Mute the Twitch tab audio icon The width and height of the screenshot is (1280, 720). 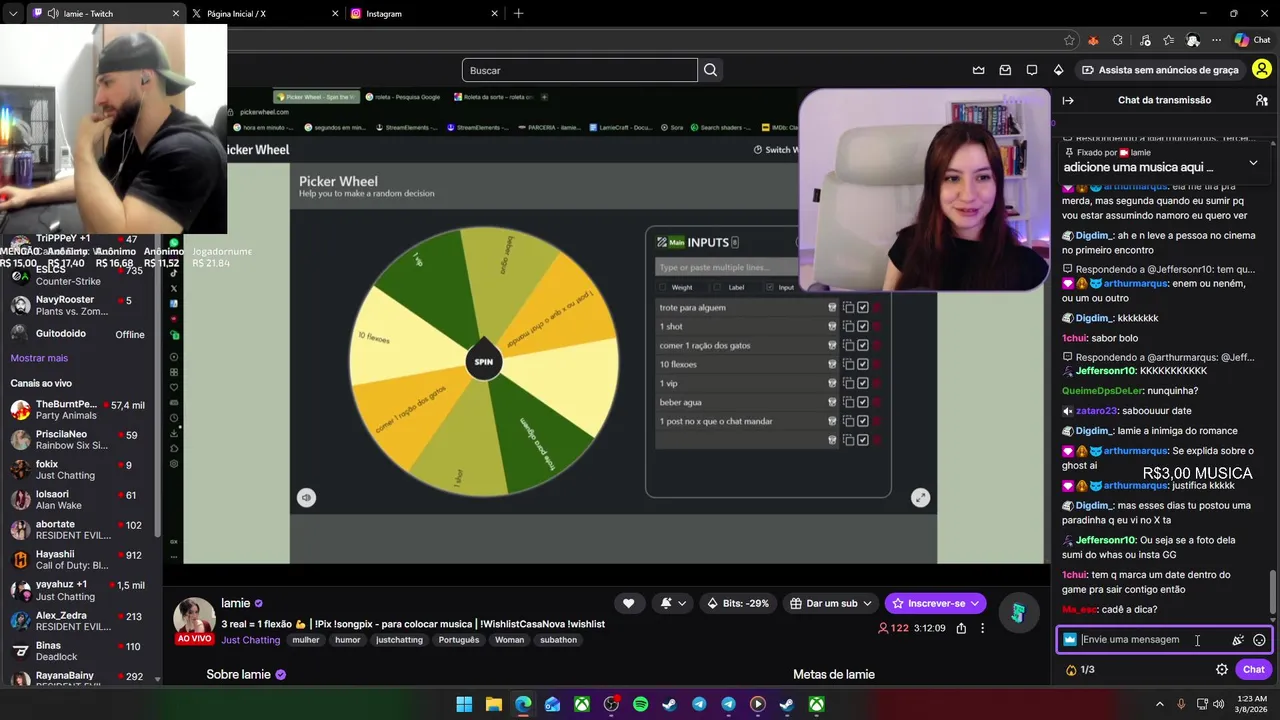(x=52, y=14)
